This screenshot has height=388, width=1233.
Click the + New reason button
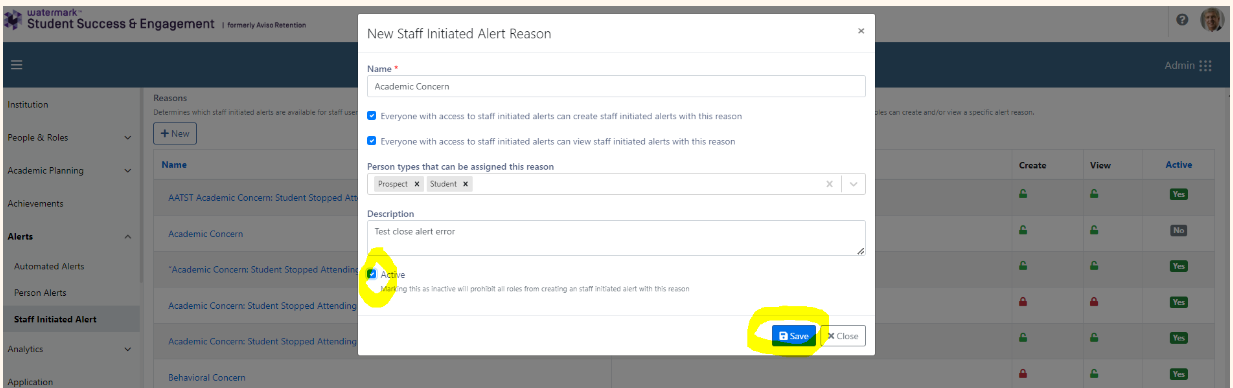(x=174, y=133)
